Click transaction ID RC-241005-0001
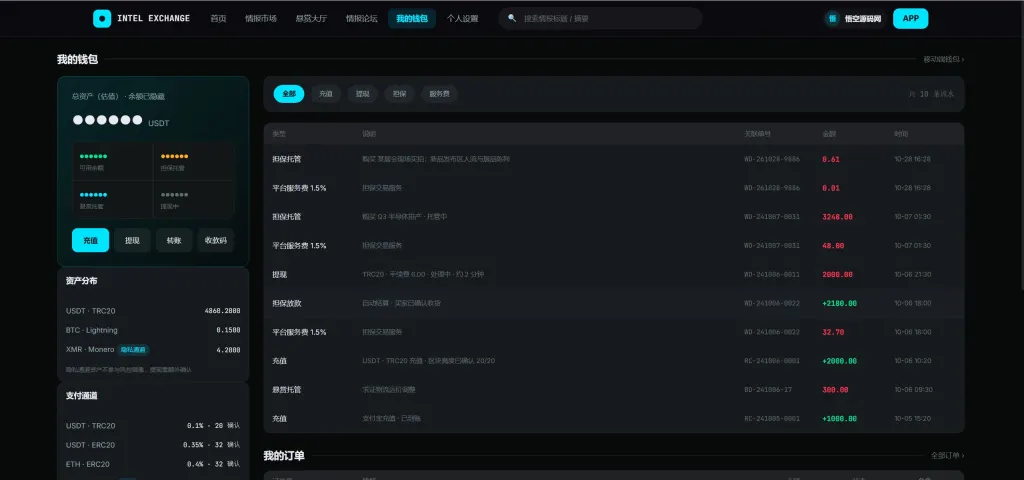The height and width of the screenshot is (480, 1024). coord(772,418)
